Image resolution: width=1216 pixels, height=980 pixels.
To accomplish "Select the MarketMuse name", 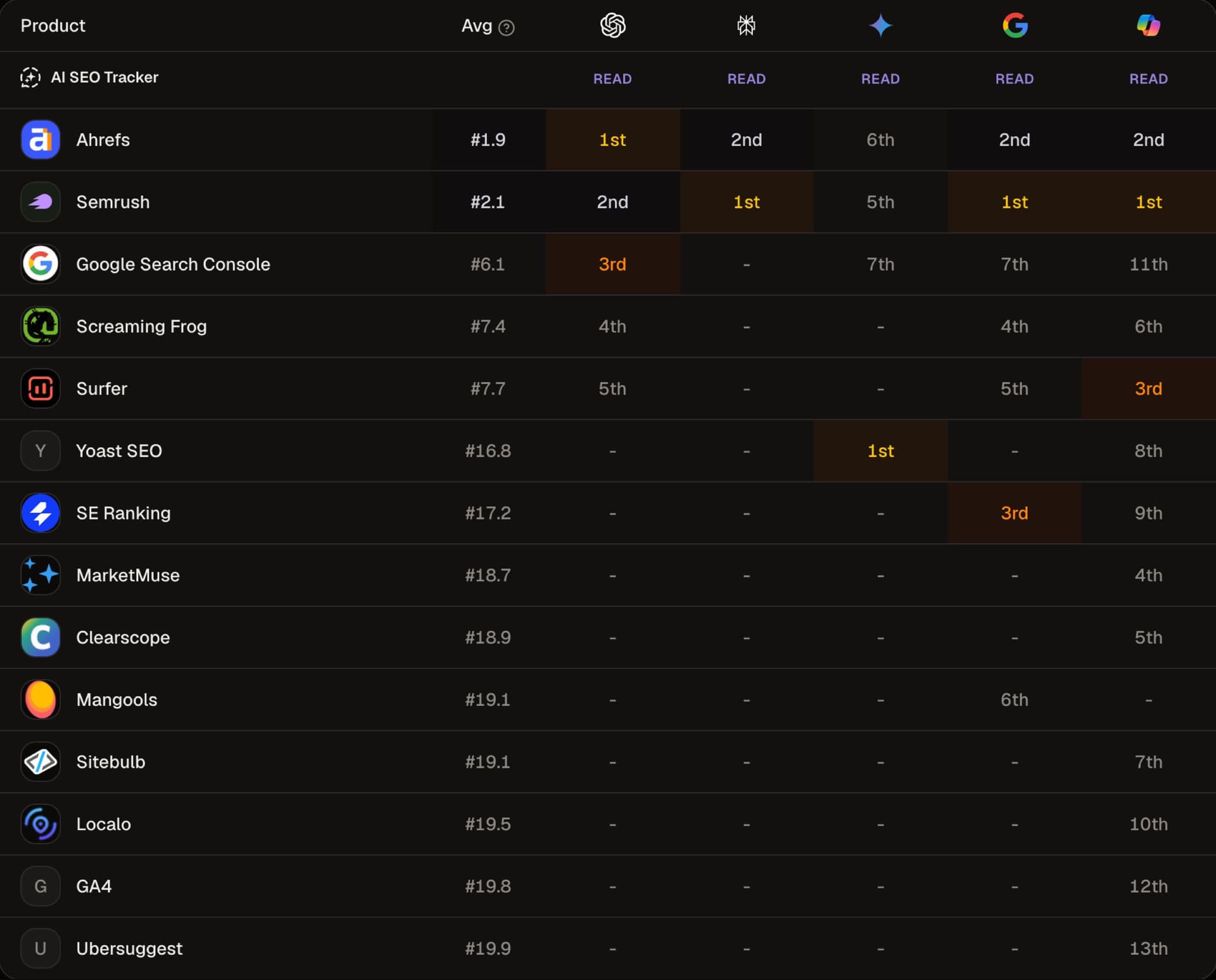I will [x=128, y=575].
